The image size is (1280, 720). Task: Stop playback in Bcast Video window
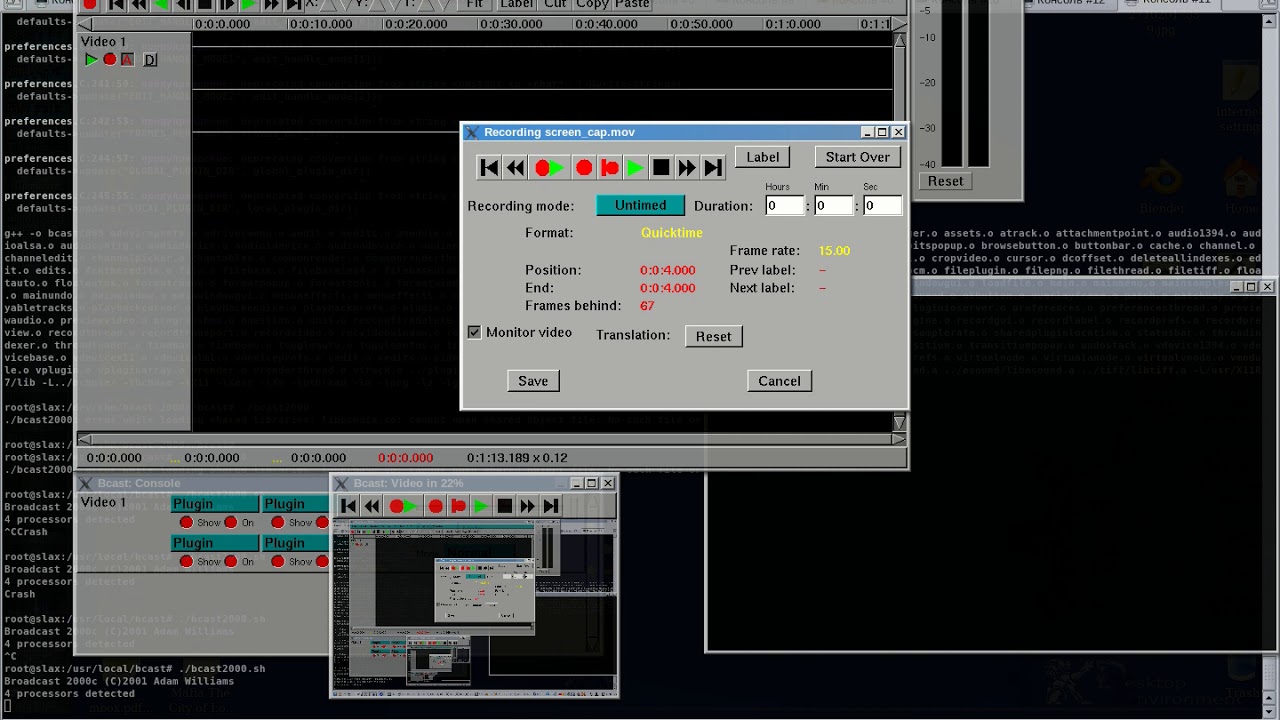[x=505, y=506]
